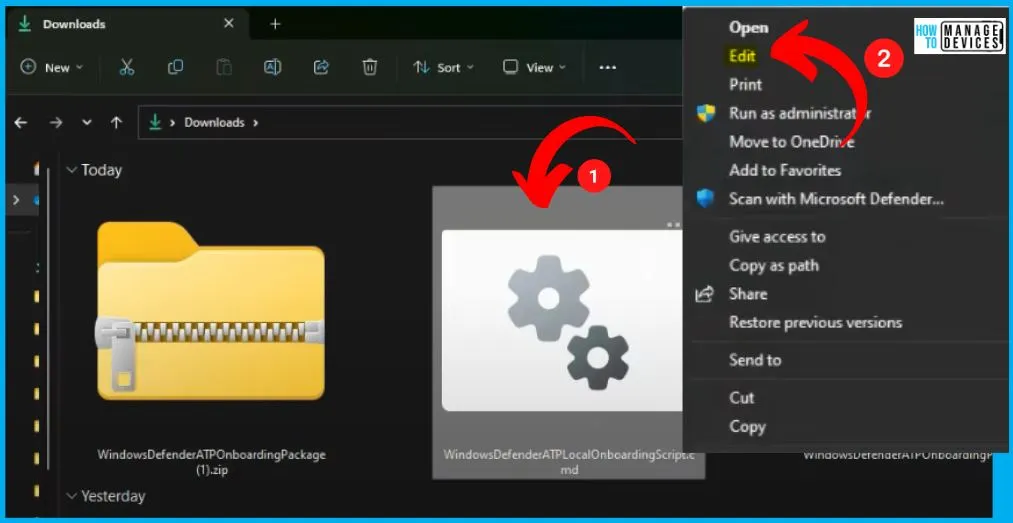Go forward with the right arrow
This screenshot has height=523, width=1013.
56,122
